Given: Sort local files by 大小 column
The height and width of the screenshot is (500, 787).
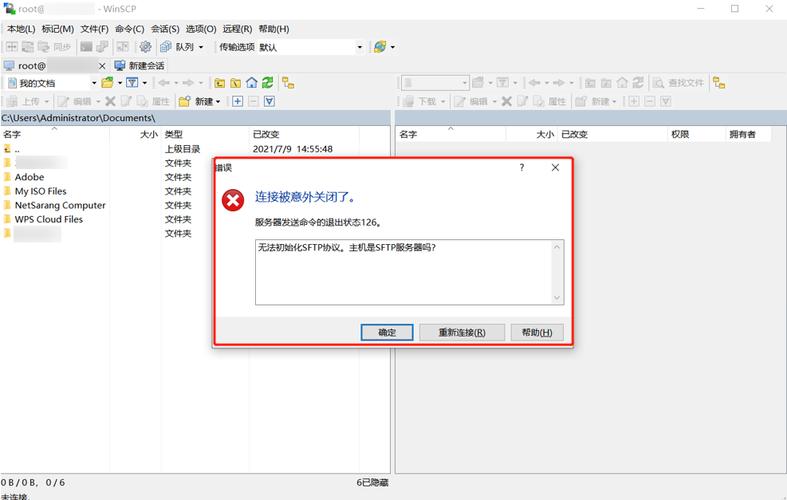Looking at the screenshot, I should click(136, 134).
